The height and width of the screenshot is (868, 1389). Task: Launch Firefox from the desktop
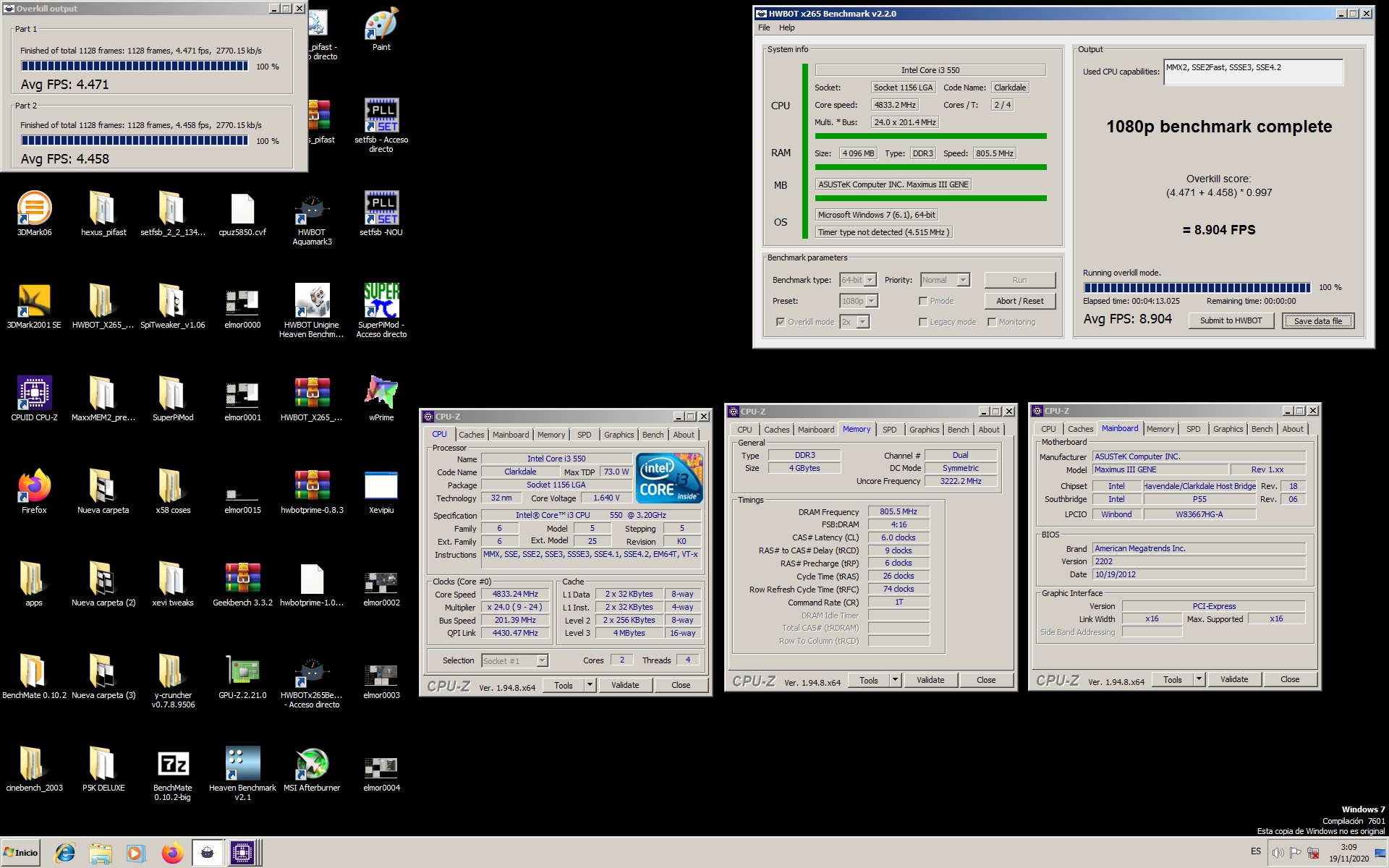tap(34, 491)
